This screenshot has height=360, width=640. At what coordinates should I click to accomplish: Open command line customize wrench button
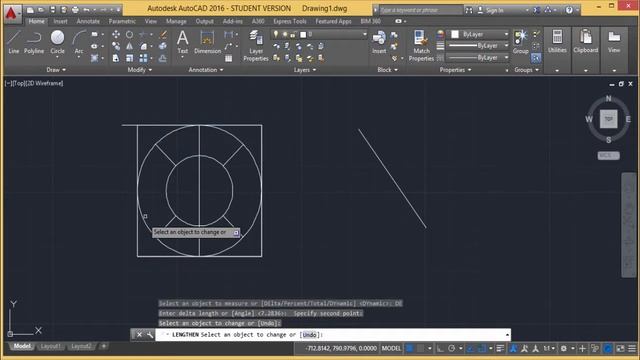(150, 335)
